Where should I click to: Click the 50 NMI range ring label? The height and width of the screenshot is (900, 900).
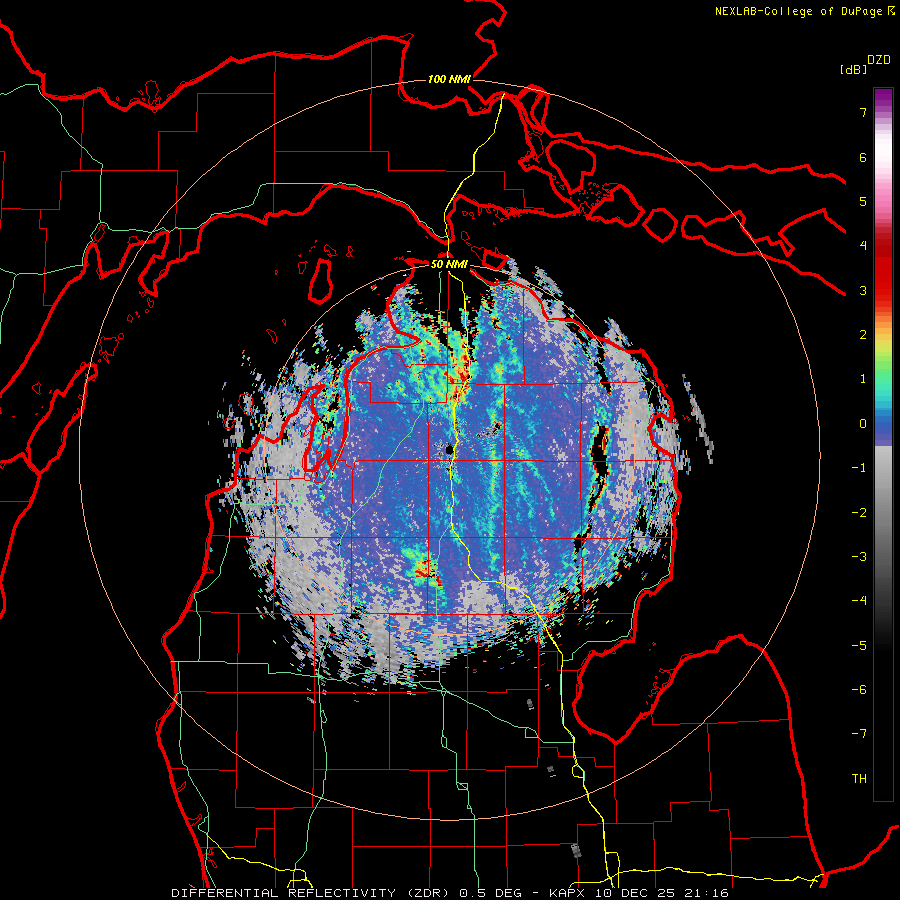[449, 265]
